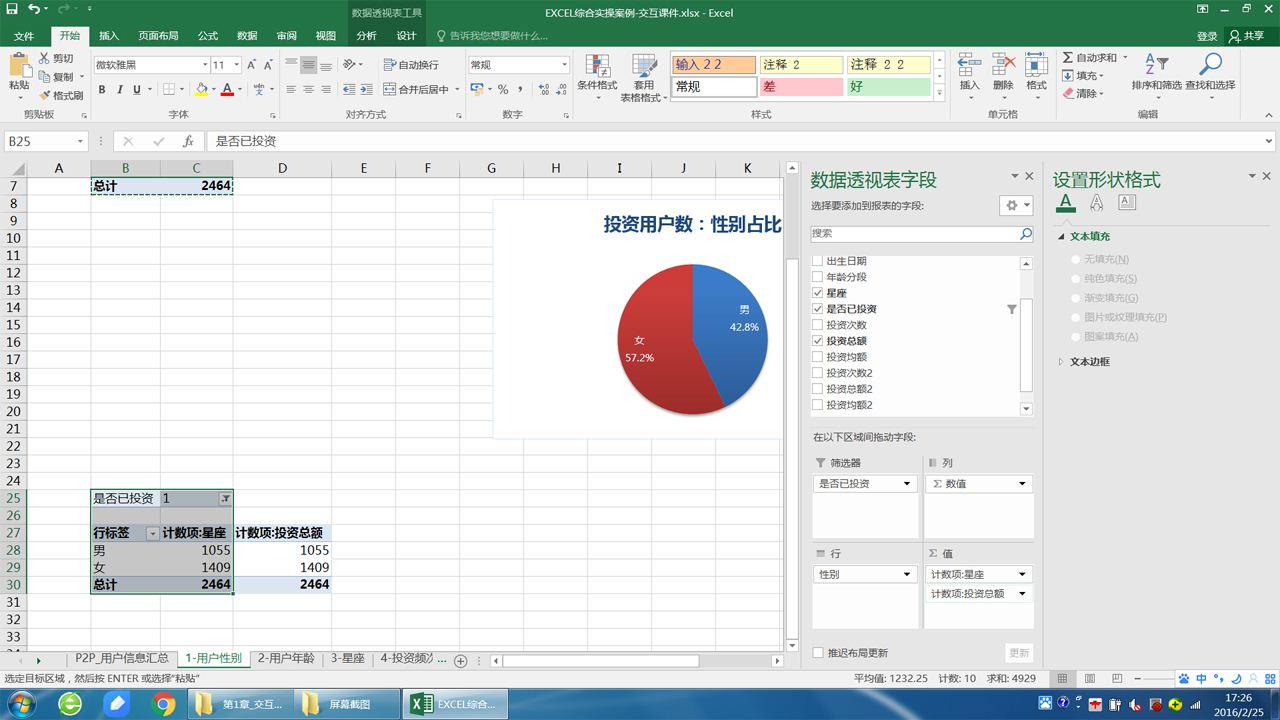The image size is (1280, 720).
Task: Switch to the 分析 Analyze ribbon tab
Action: [367, 36]
